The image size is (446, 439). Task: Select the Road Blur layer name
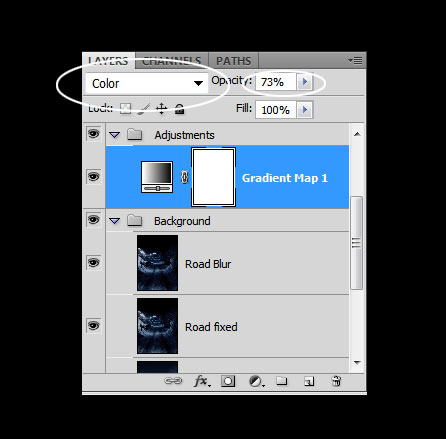coord(208,264)
